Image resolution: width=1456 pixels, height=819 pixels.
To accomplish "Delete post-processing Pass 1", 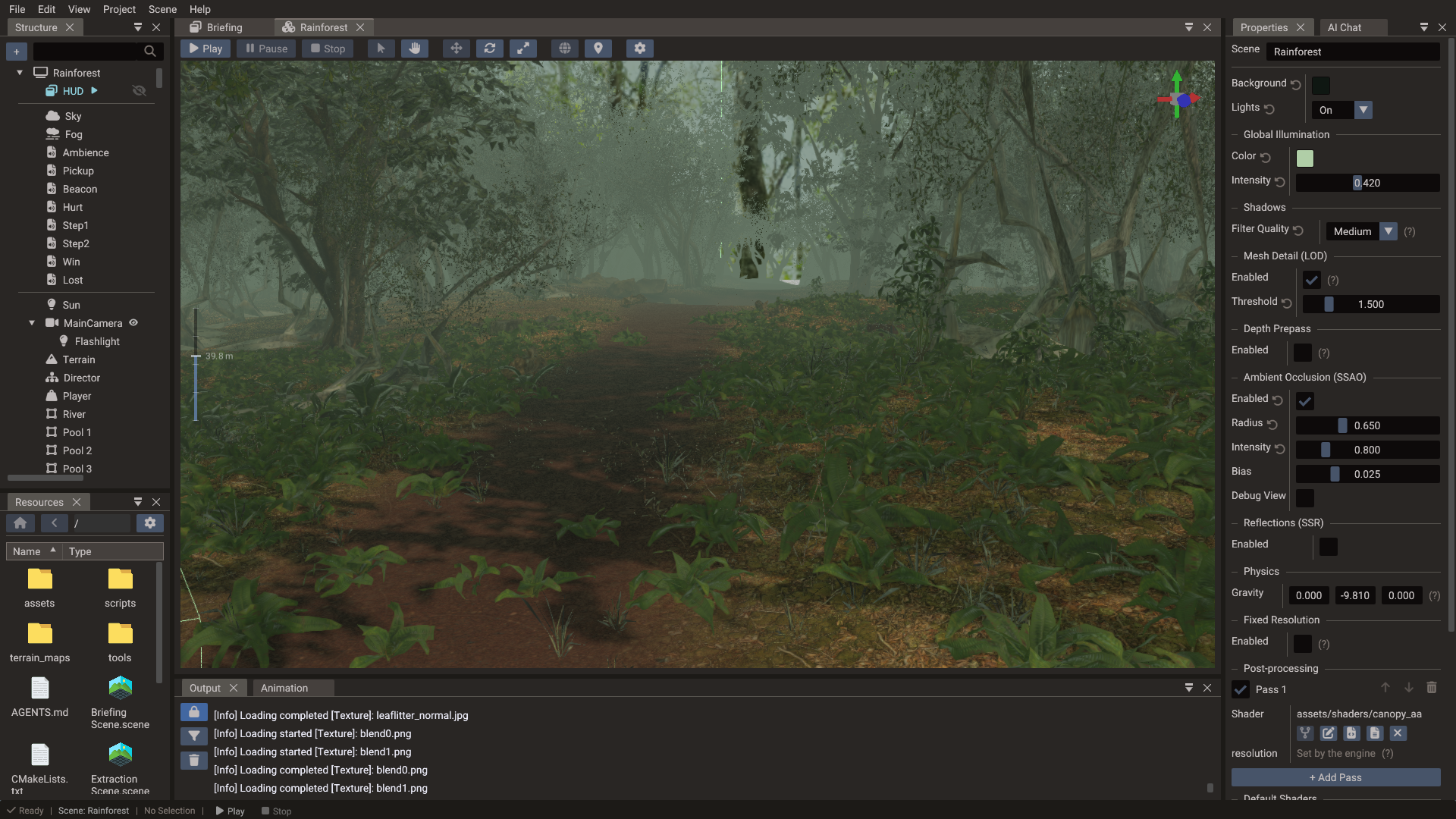I will coord(1432,688).
